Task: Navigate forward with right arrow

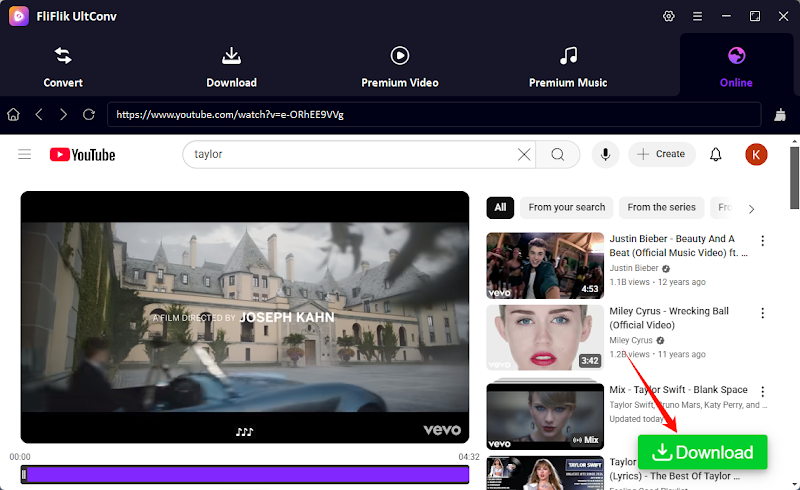Action: [63, 114]
